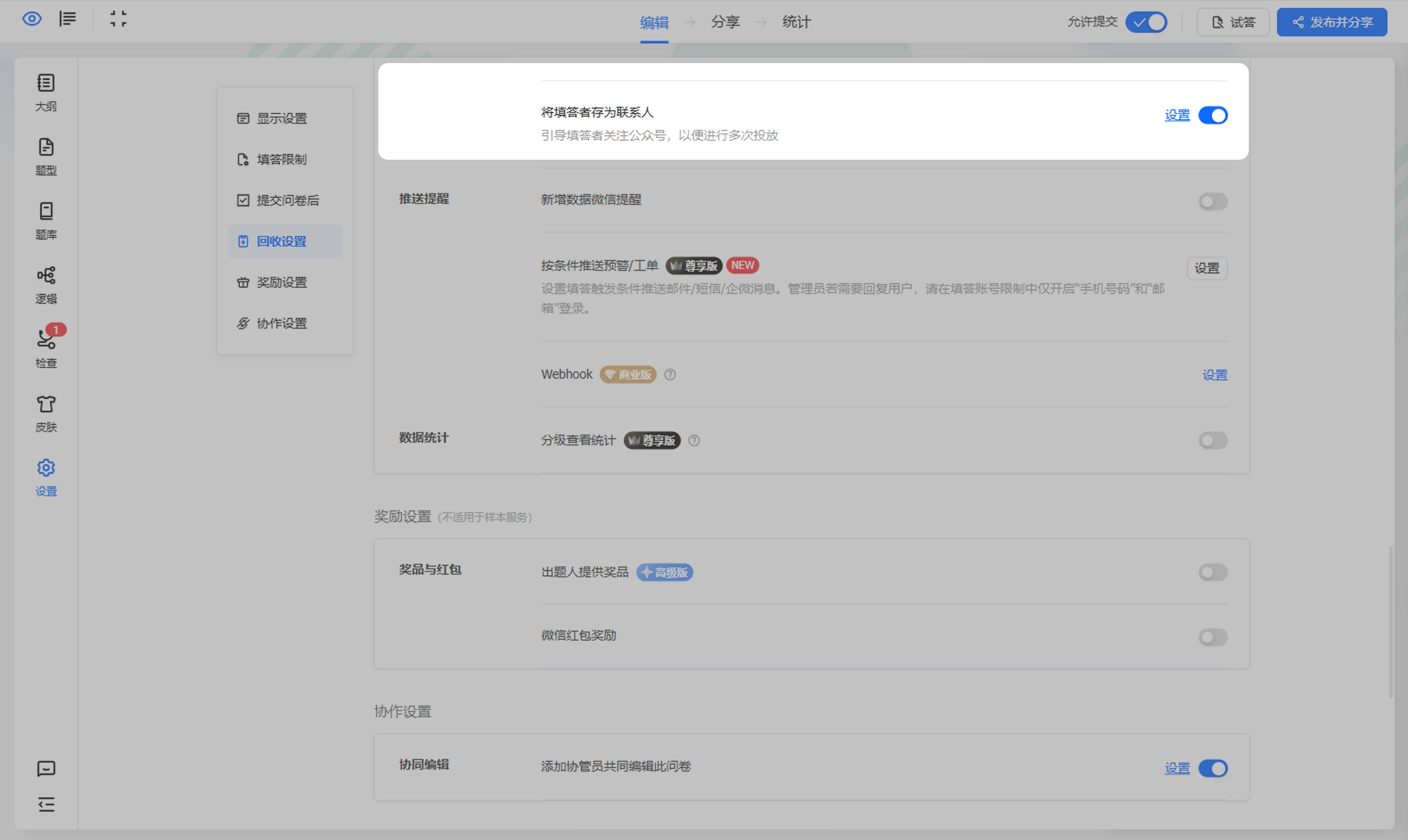Image resolution: width=1408 pixels, height=840 pixels.
Task: Click the 新增数据微信提醒 label
Action: [591, 200]
